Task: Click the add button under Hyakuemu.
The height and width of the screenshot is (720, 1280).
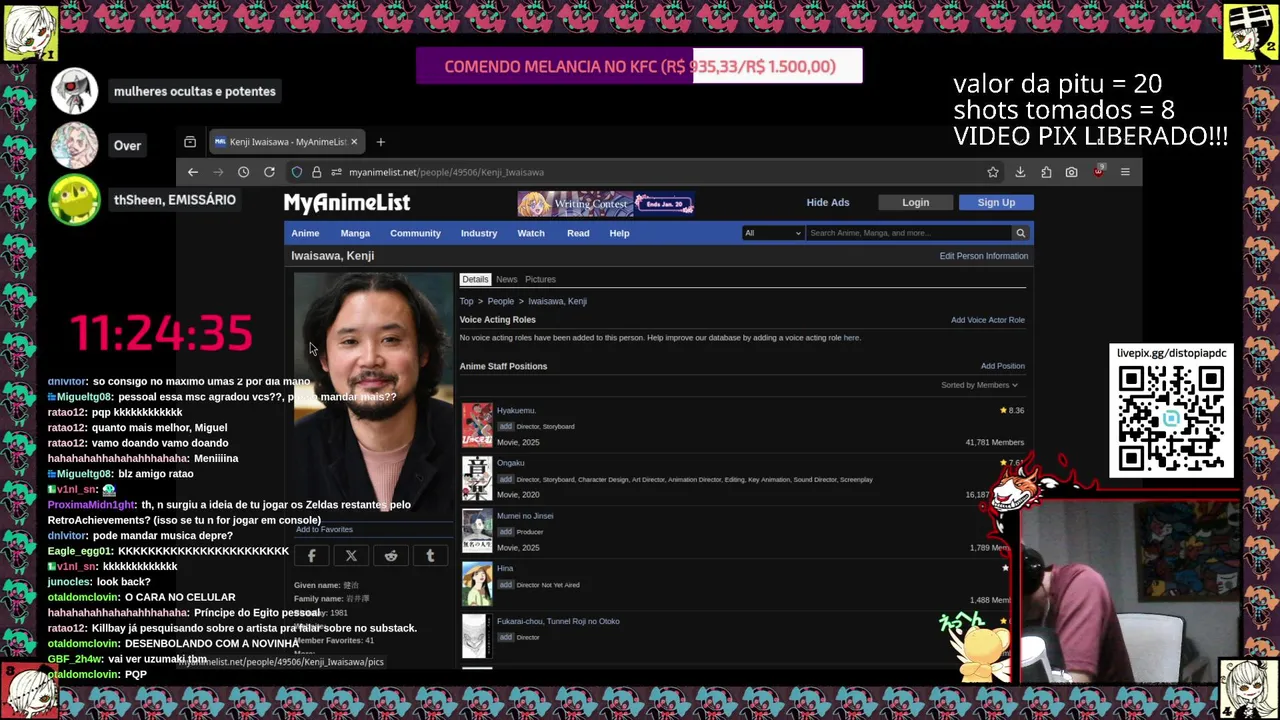Action: tap(505, 426)
